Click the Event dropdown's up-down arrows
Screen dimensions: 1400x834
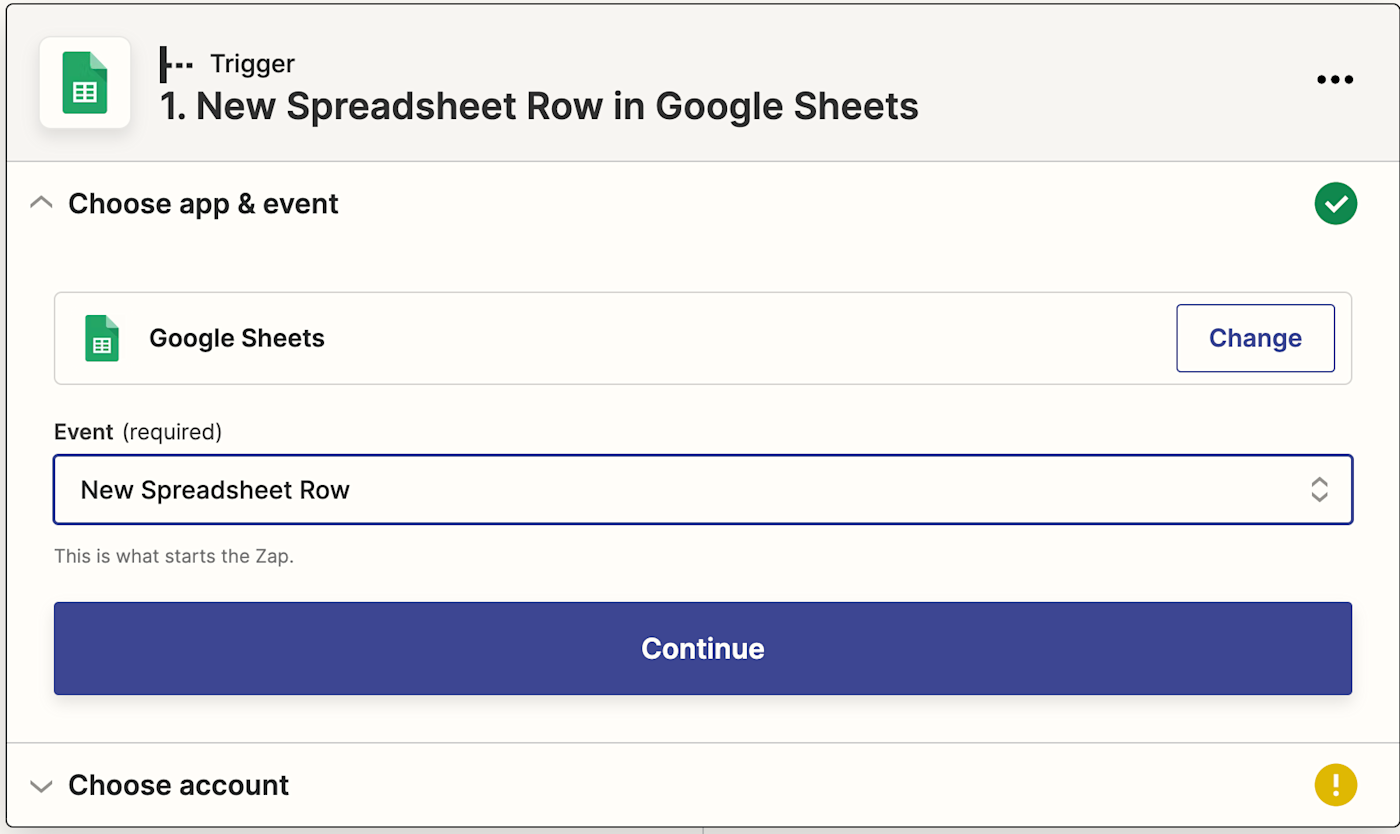tap(1319, 490)
